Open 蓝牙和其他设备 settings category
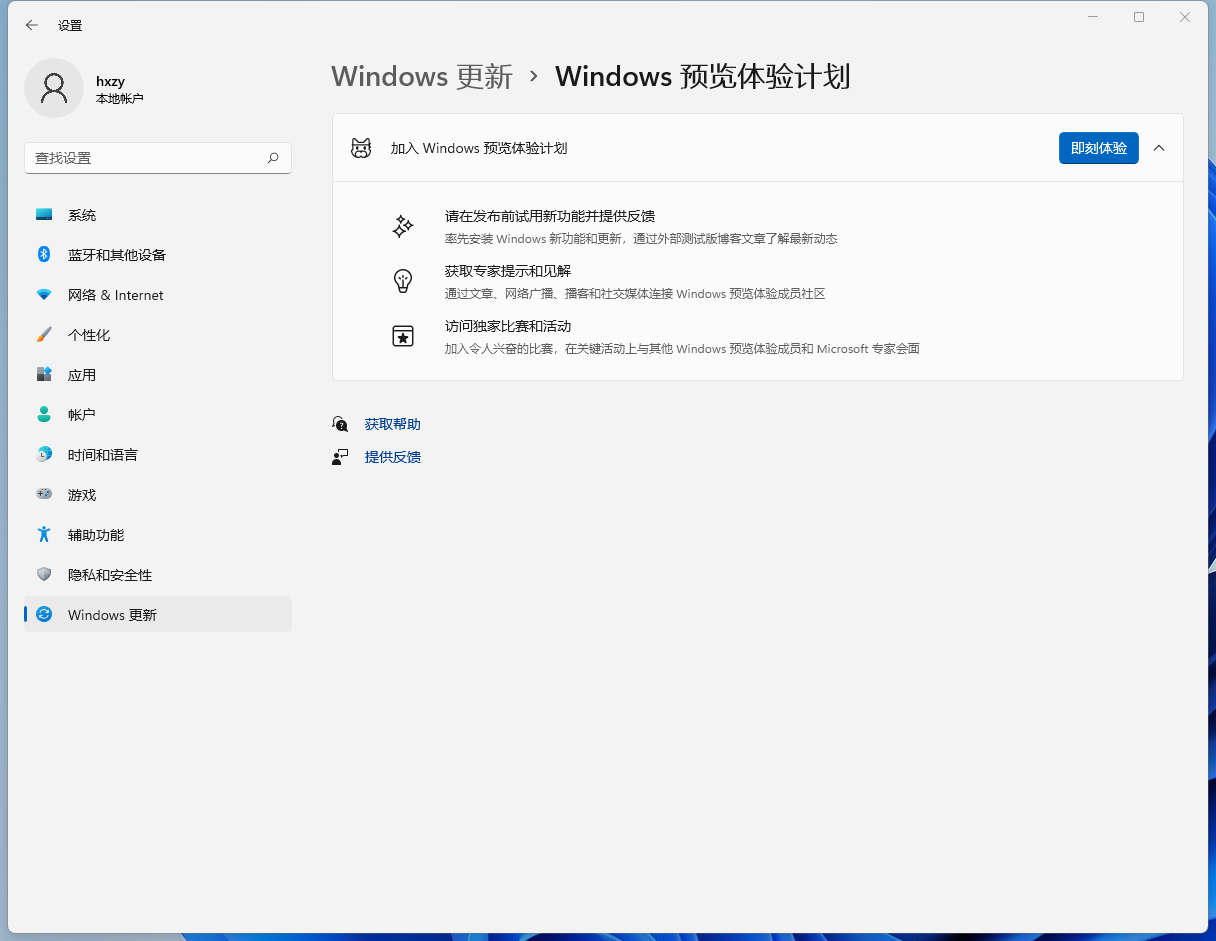The image size is (1216, 941). tap(158, 255)
